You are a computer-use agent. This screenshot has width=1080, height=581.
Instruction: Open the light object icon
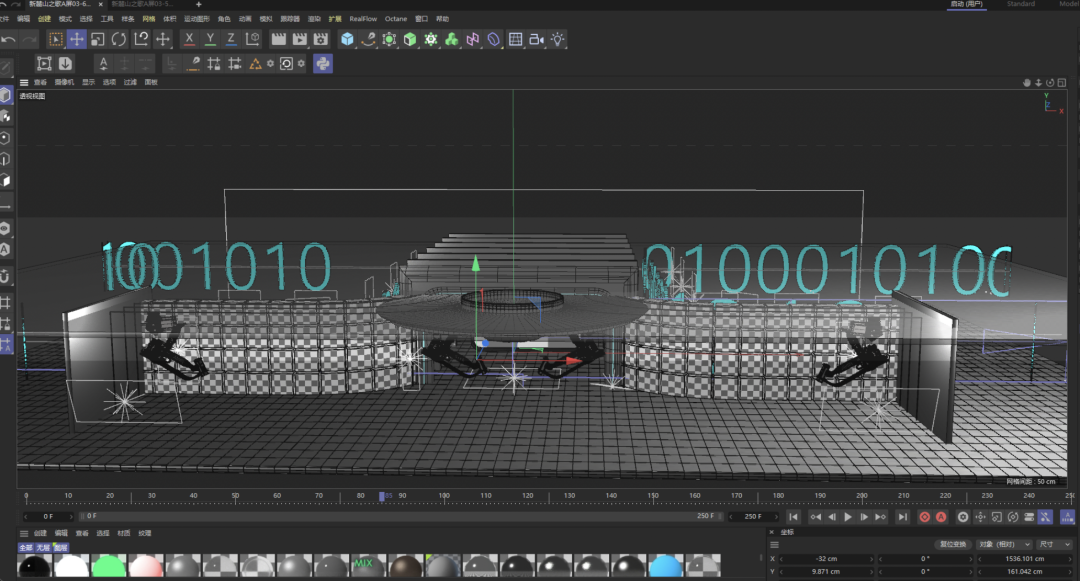tap(557, 39)
